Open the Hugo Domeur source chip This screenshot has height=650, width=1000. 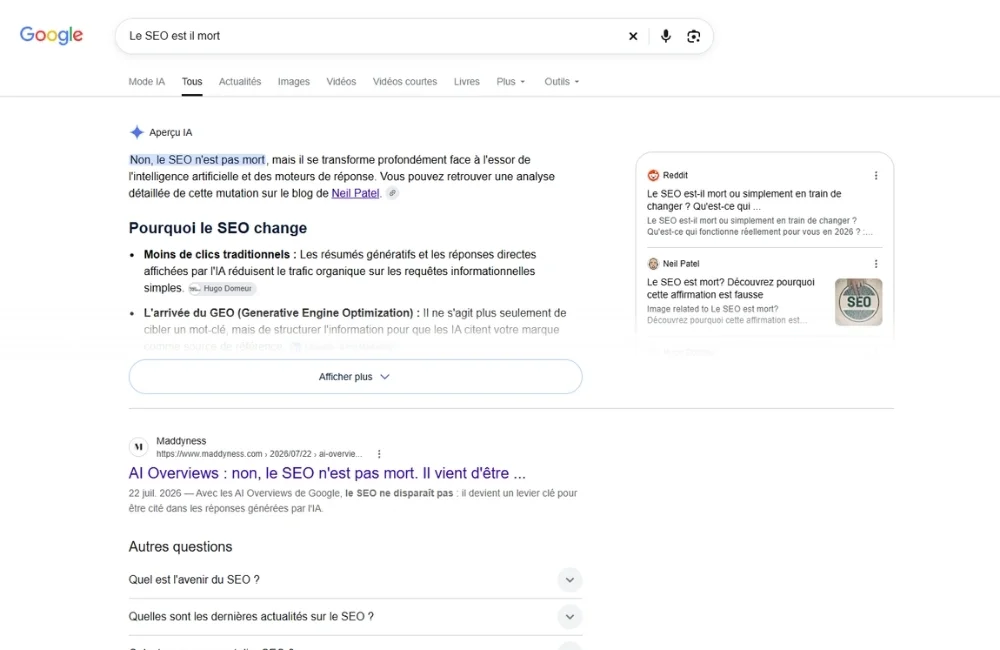(223, 288)
